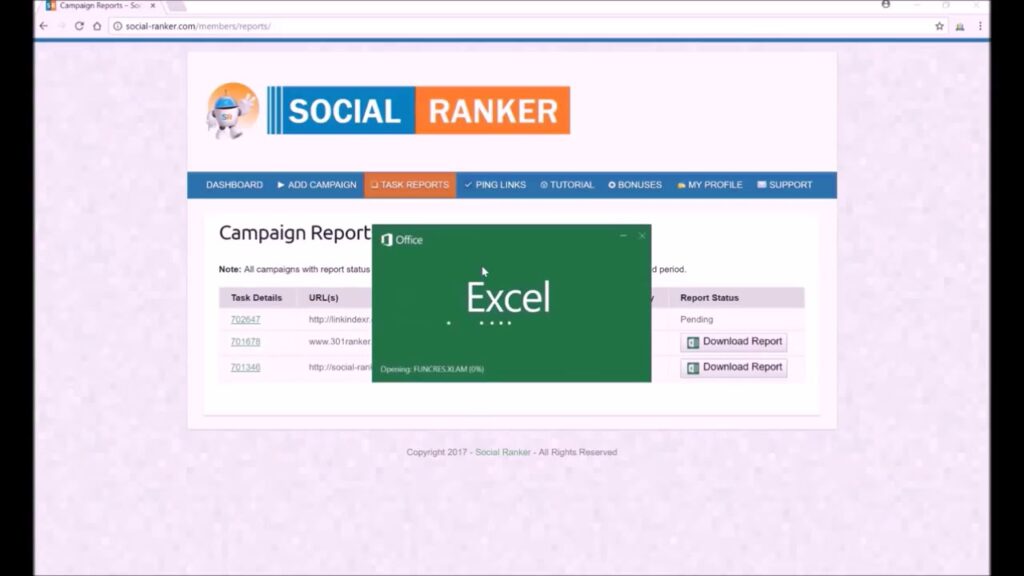Open the Tutorial menu item
Image resolution: width=1024 pixels, height=576 pixels.
pos(567,185)
